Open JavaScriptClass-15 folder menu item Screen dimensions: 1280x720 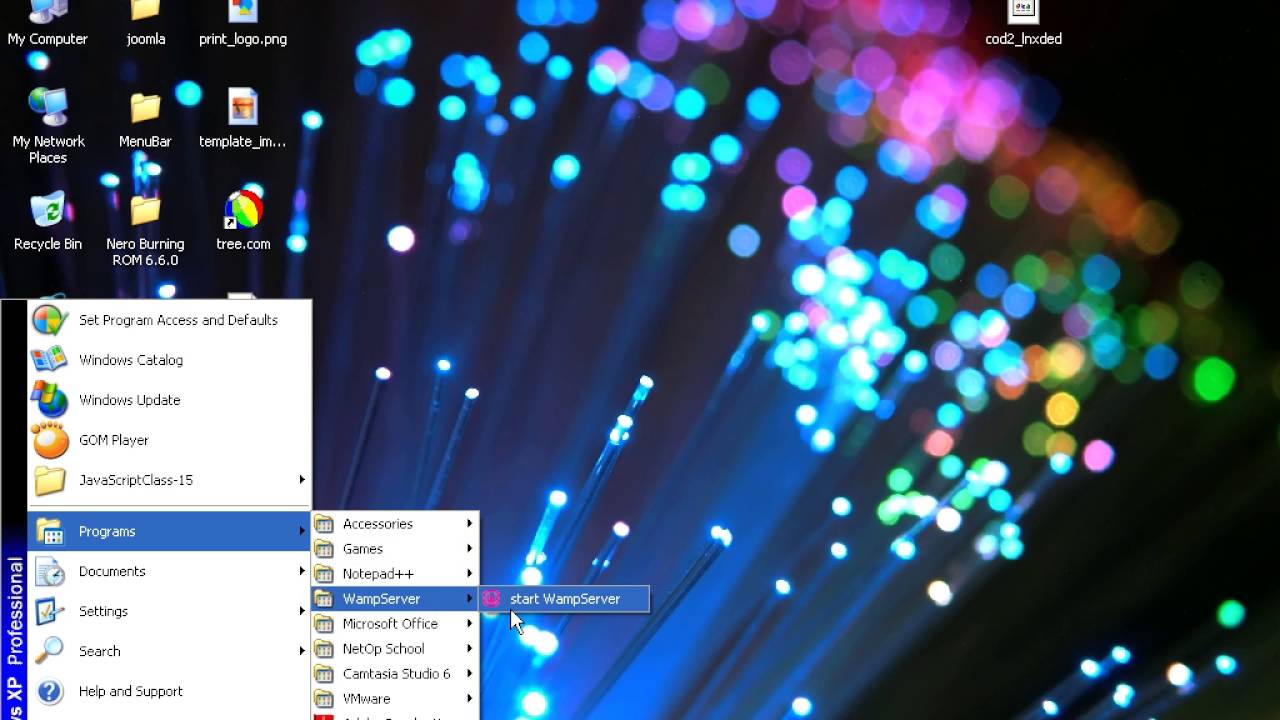click(170, 480)
